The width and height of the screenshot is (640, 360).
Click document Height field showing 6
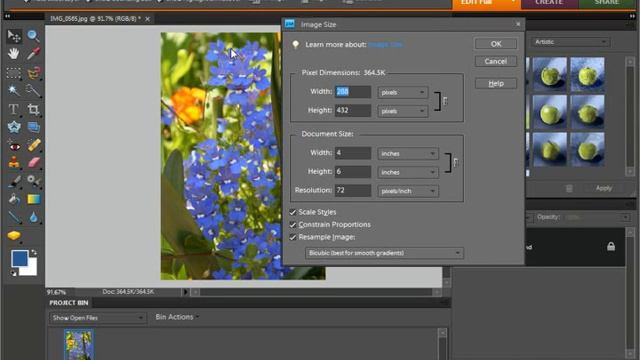coord(353,172)
